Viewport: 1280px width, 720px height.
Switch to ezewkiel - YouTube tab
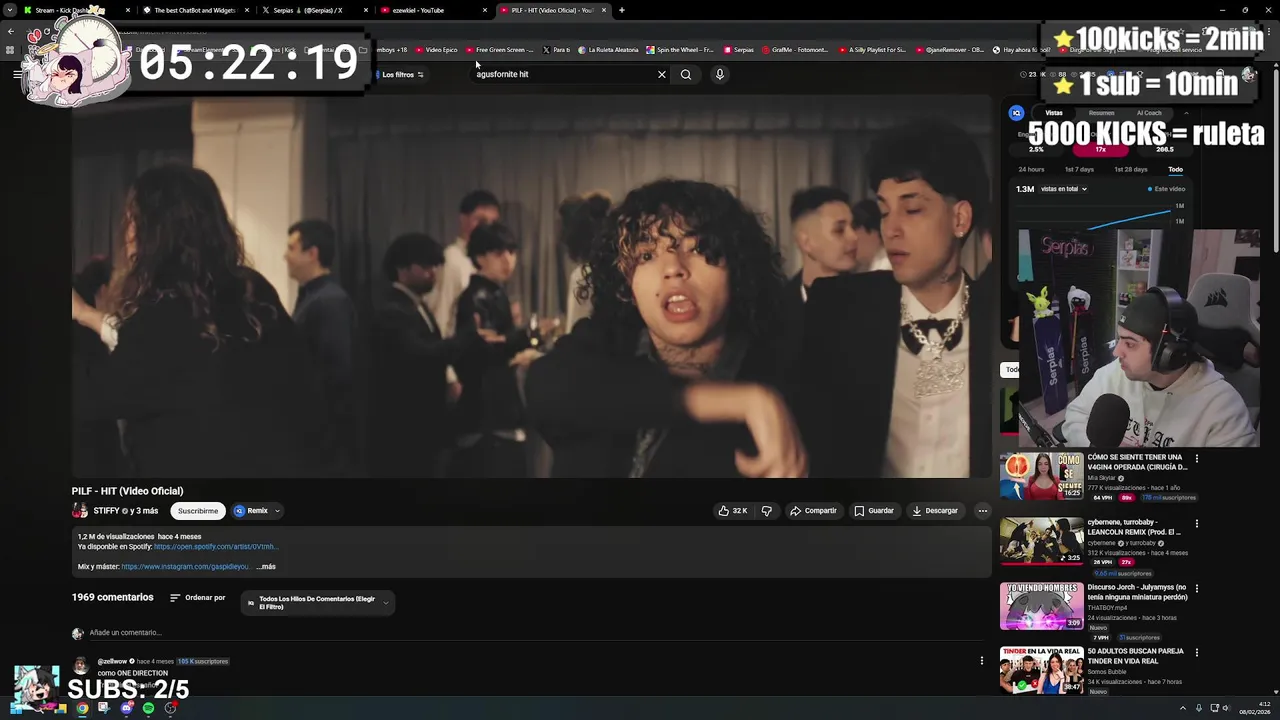430,10
